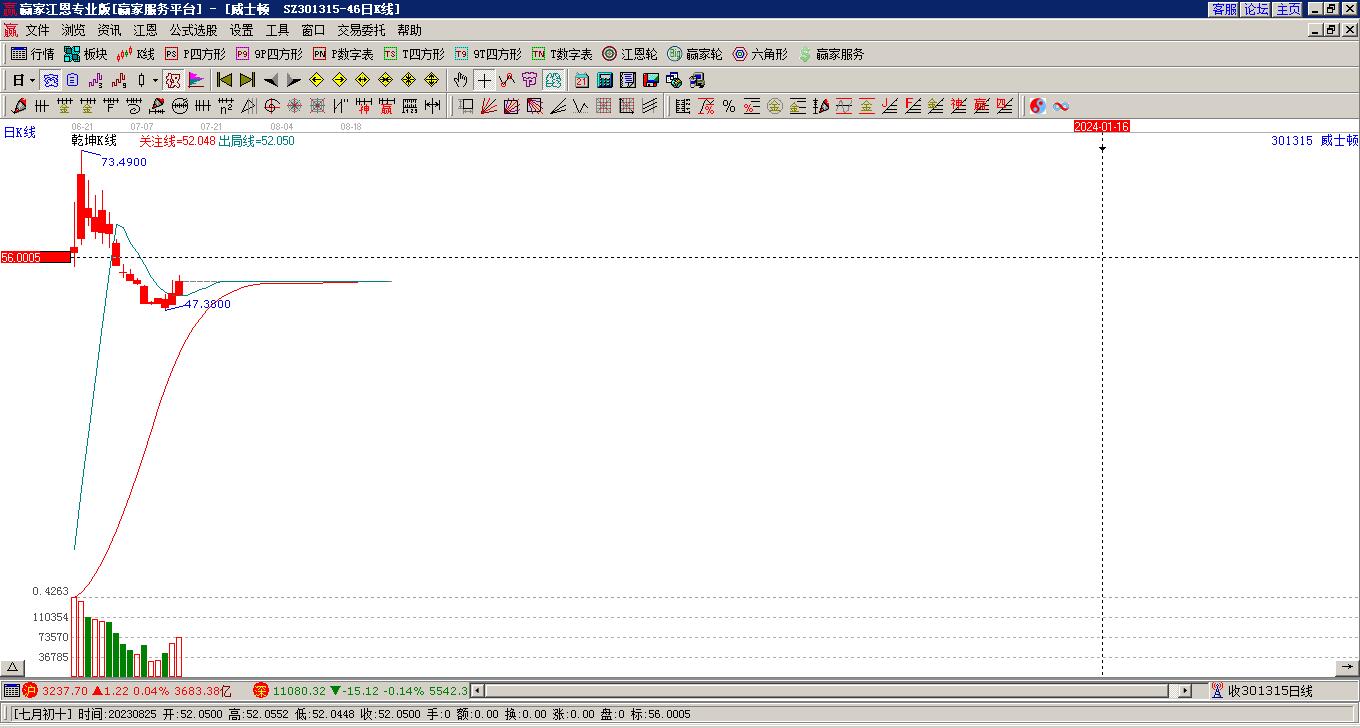Select the hand pan tool
Screen dimensions: 1360x728
click(x=460, y=80)
